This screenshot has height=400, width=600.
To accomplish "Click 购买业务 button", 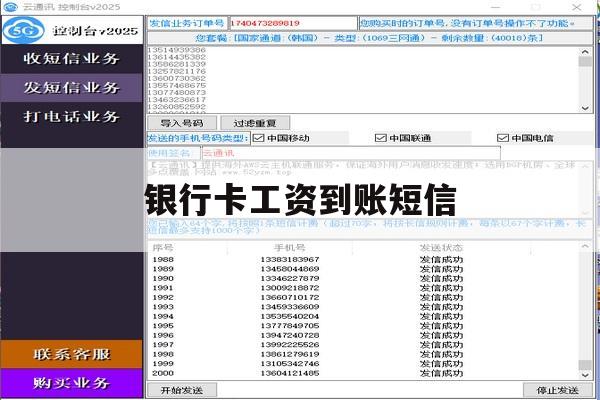I will tap(72, 383).
